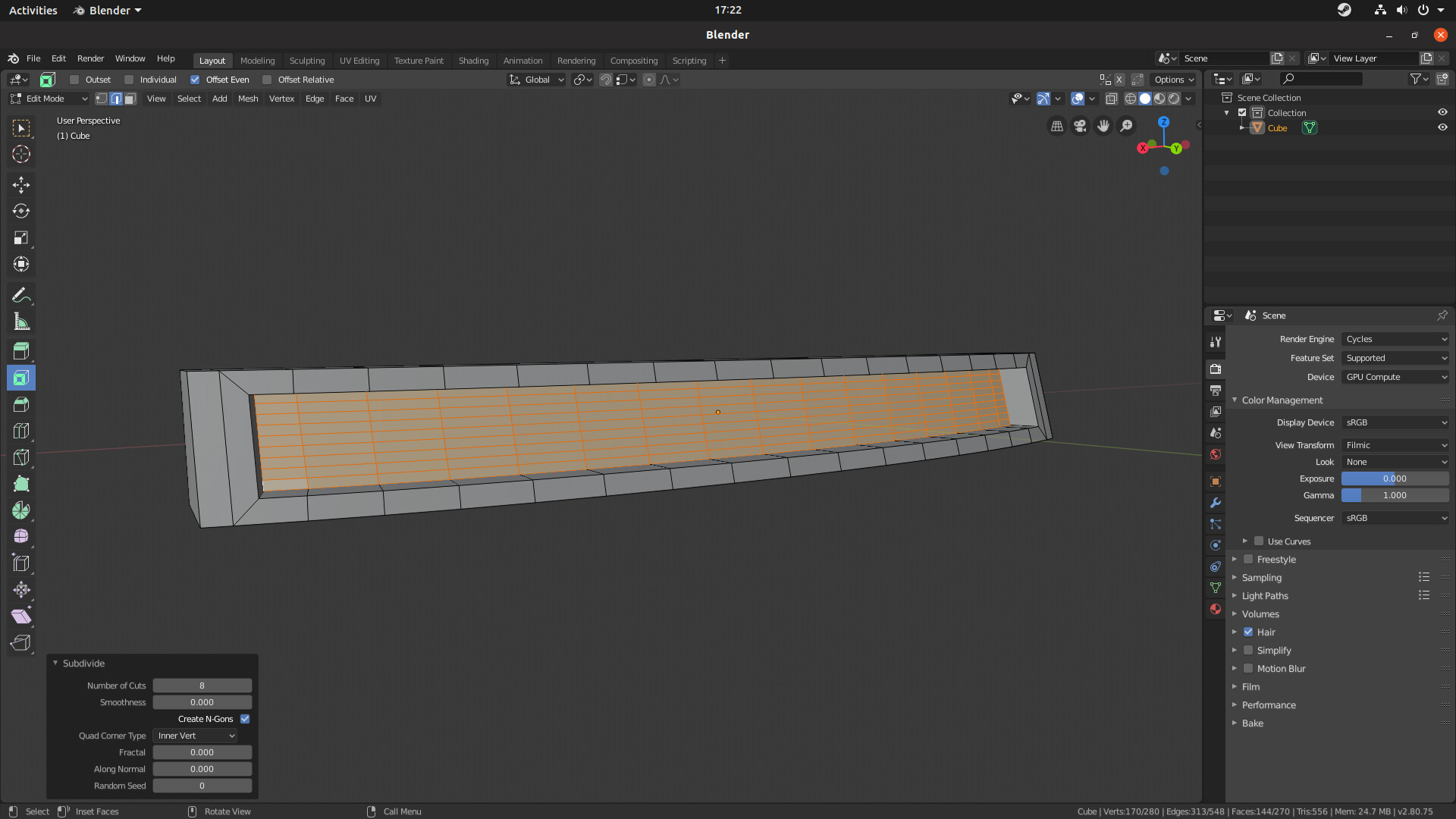Adjust the Smoothness slider
This screenshot has width=1456, height=819.
coord(202,702)
